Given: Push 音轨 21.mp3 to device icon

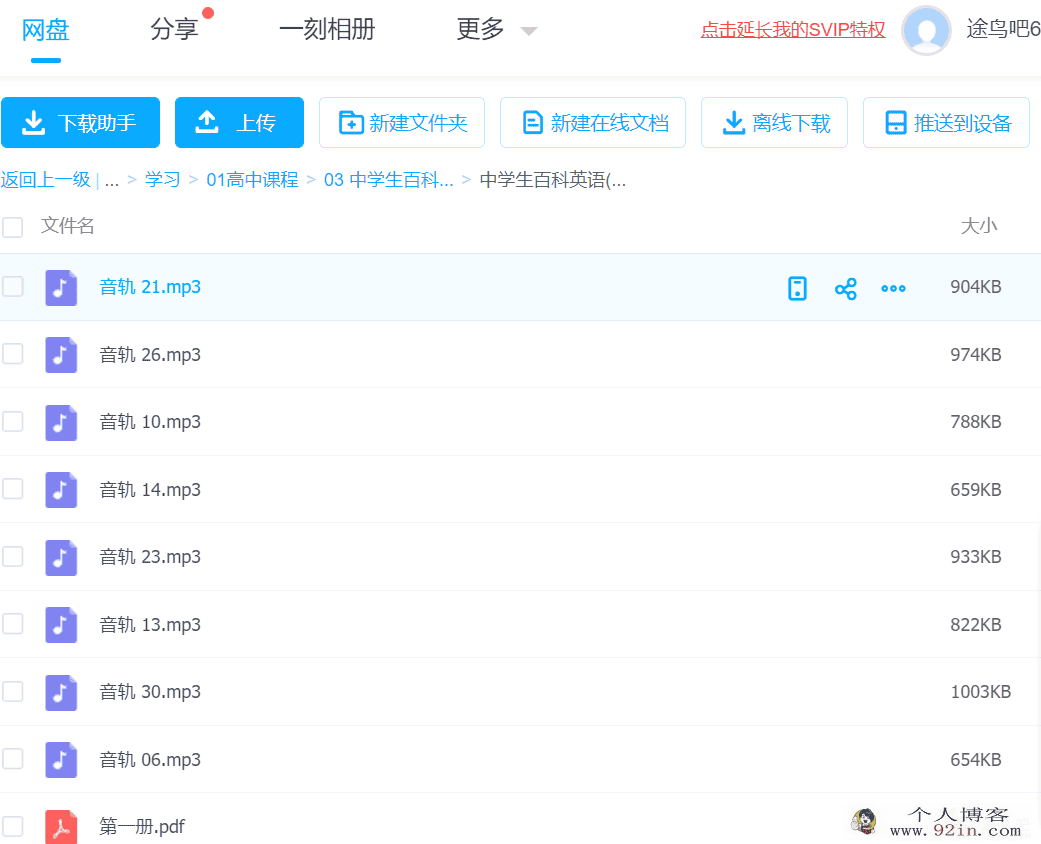Looking at the screenshot, I should [797, 288].
